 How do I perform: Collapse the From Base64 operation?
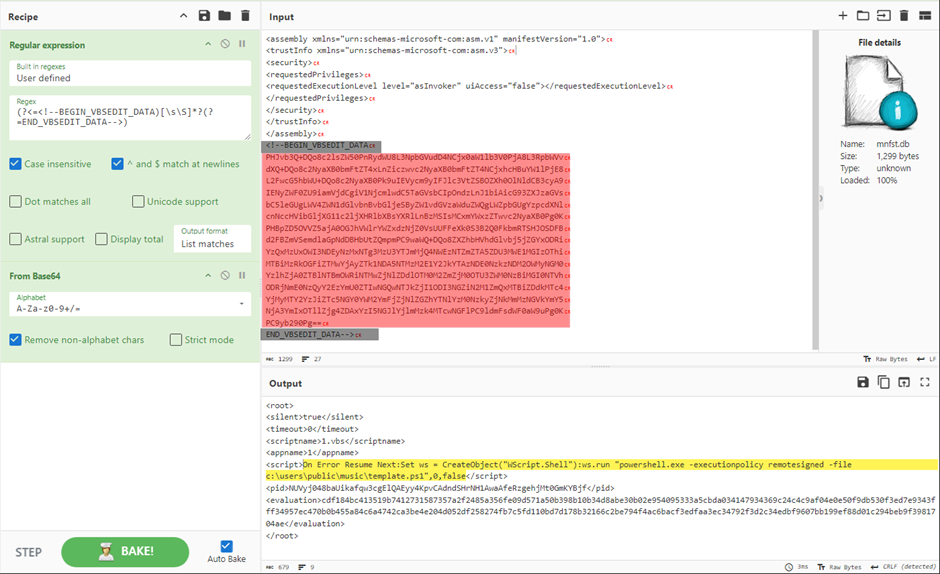point(208,275)
